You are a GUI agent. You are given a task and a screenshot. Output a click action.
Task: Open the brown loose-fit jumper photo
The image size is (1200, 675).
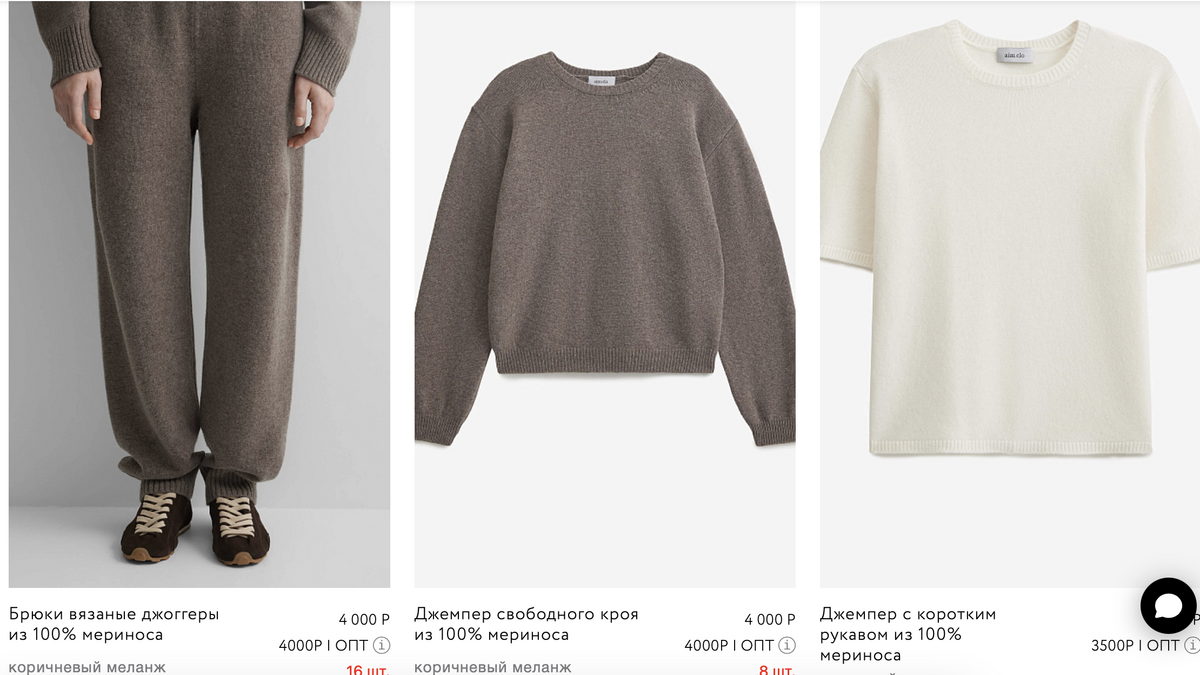click(x=605, y=294)
